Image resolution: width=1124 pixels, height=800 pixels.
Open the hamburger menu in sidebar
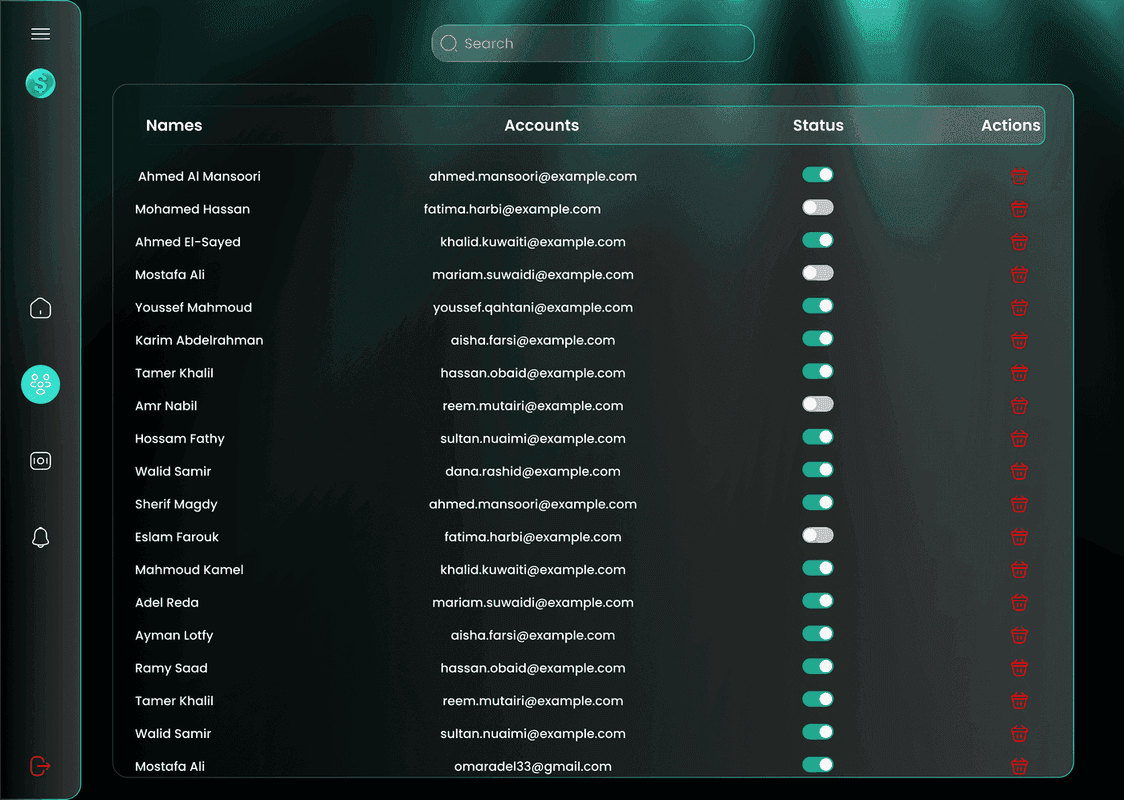point(40,34)
